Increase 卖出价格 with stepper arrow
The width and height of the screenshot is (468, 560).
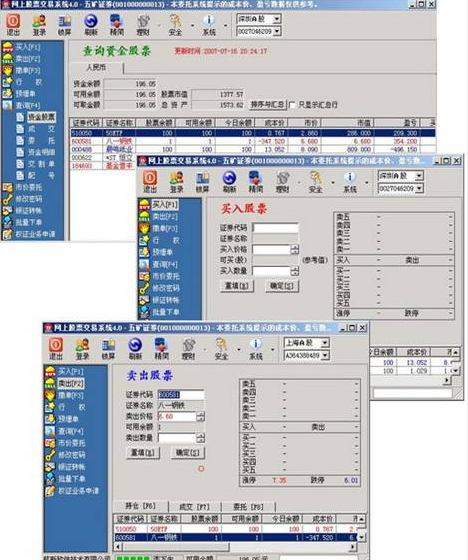click(x=201, y=414)
